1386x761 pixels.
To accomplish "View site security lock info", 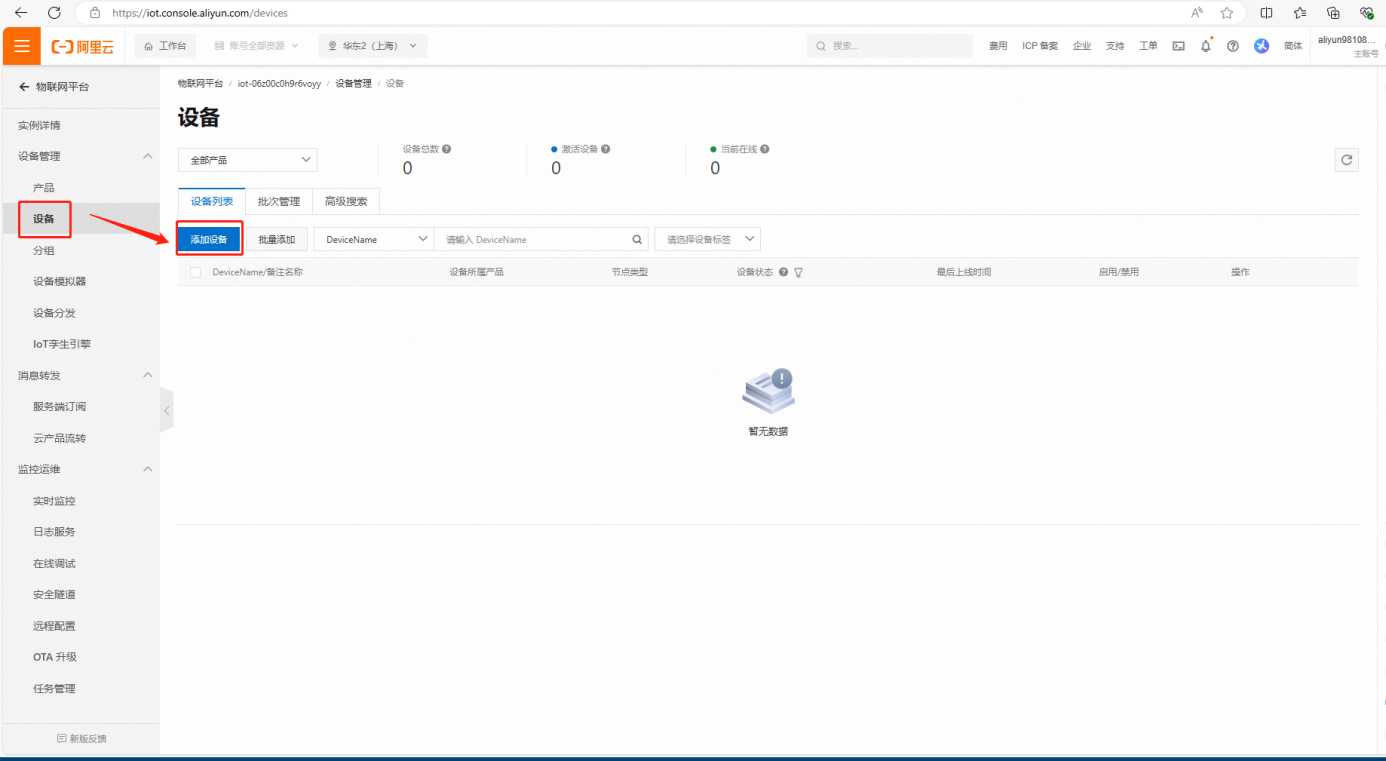I will click(x=95, y=13).
